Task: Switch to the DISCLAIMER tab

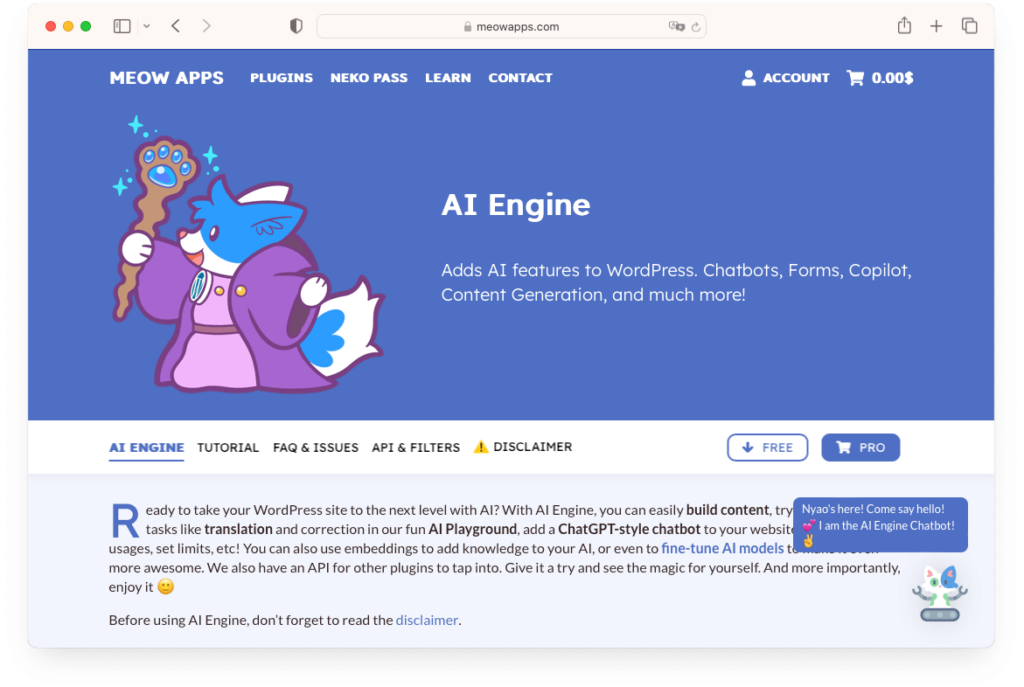Action: coord(532,447)
